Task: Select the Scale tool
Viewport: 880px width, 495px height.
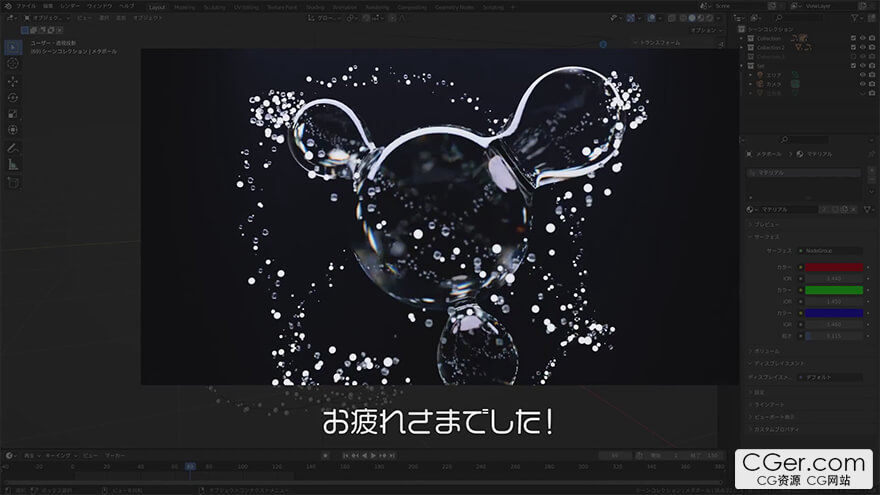Action: [13, 114]
